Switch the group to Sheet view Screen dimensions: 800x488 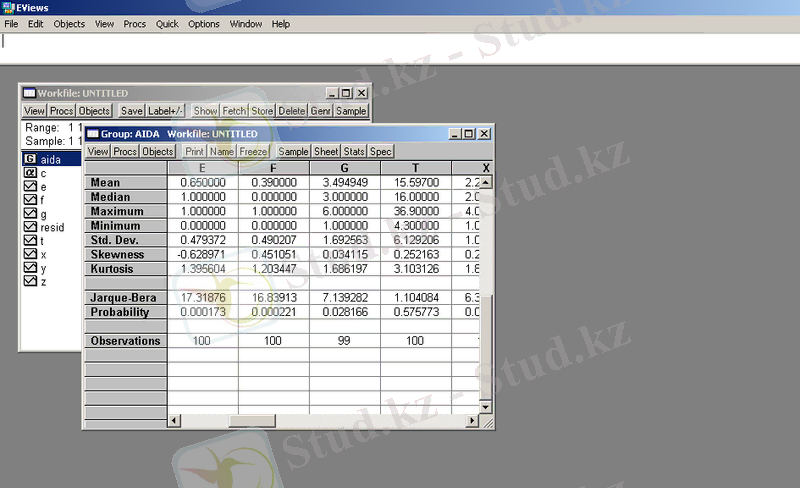click(326, 151)
